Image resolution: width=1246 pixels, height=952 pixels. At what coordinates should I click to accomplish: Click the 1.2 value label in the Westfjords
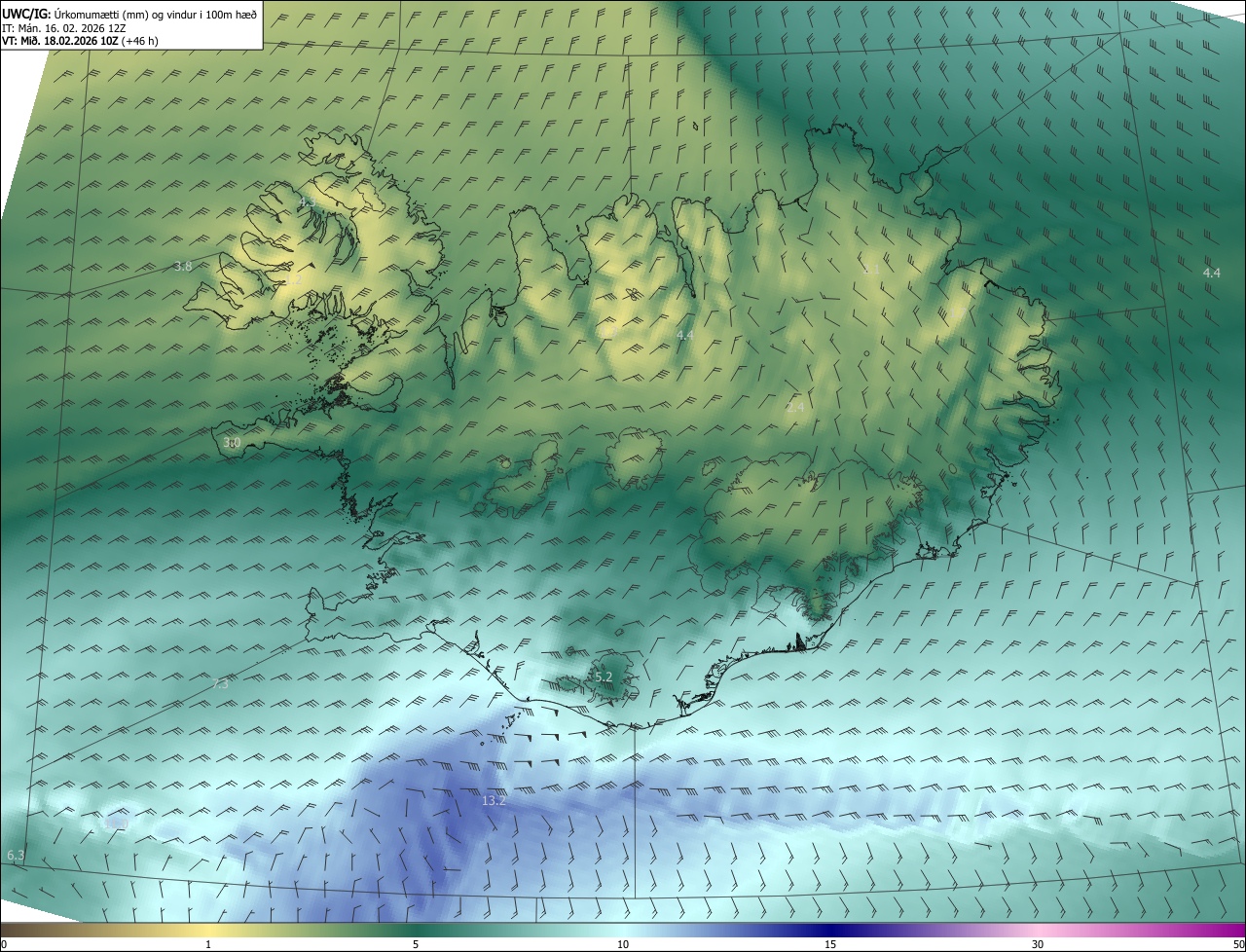pos(293,279)
